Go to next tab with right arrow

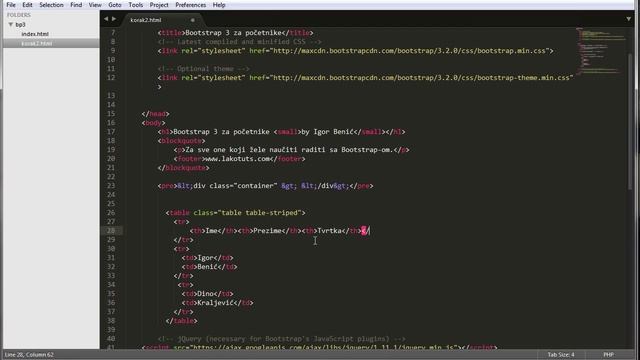114,19
